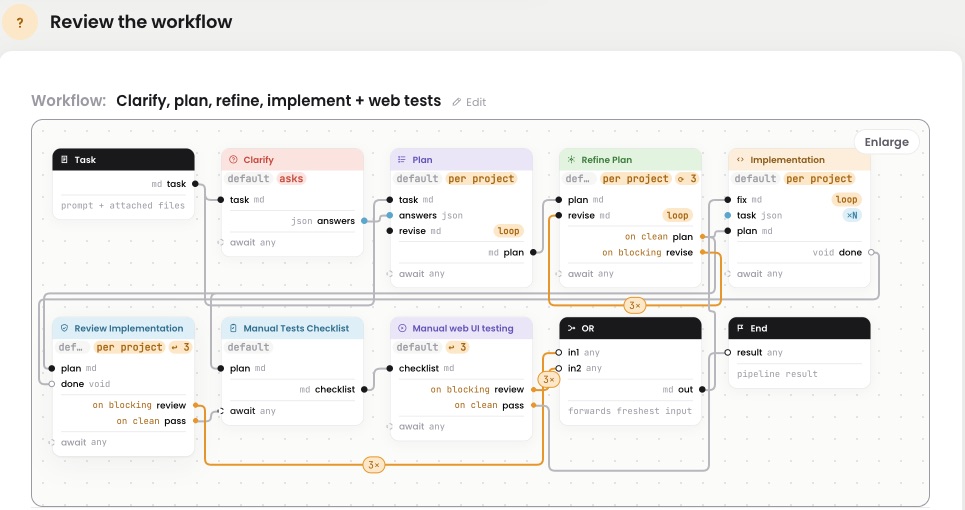Click the Refine Plan sparkle icon
The image size is (965, 510).
[x=571, y=159]
